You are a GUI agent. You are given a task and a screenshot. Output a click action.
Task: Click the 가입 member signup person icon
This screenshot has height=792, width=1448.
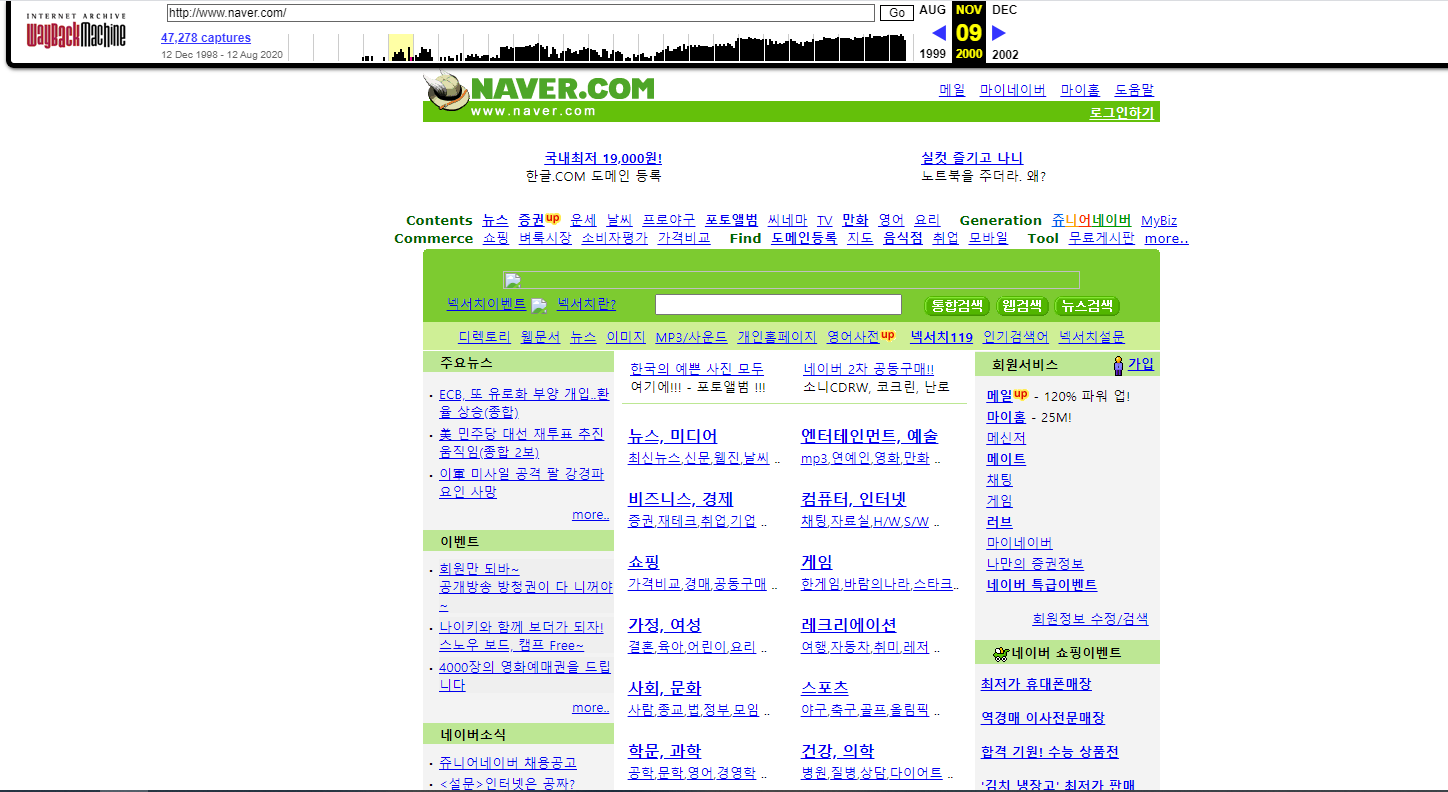pyautogui.click(x=1118, y=365)
